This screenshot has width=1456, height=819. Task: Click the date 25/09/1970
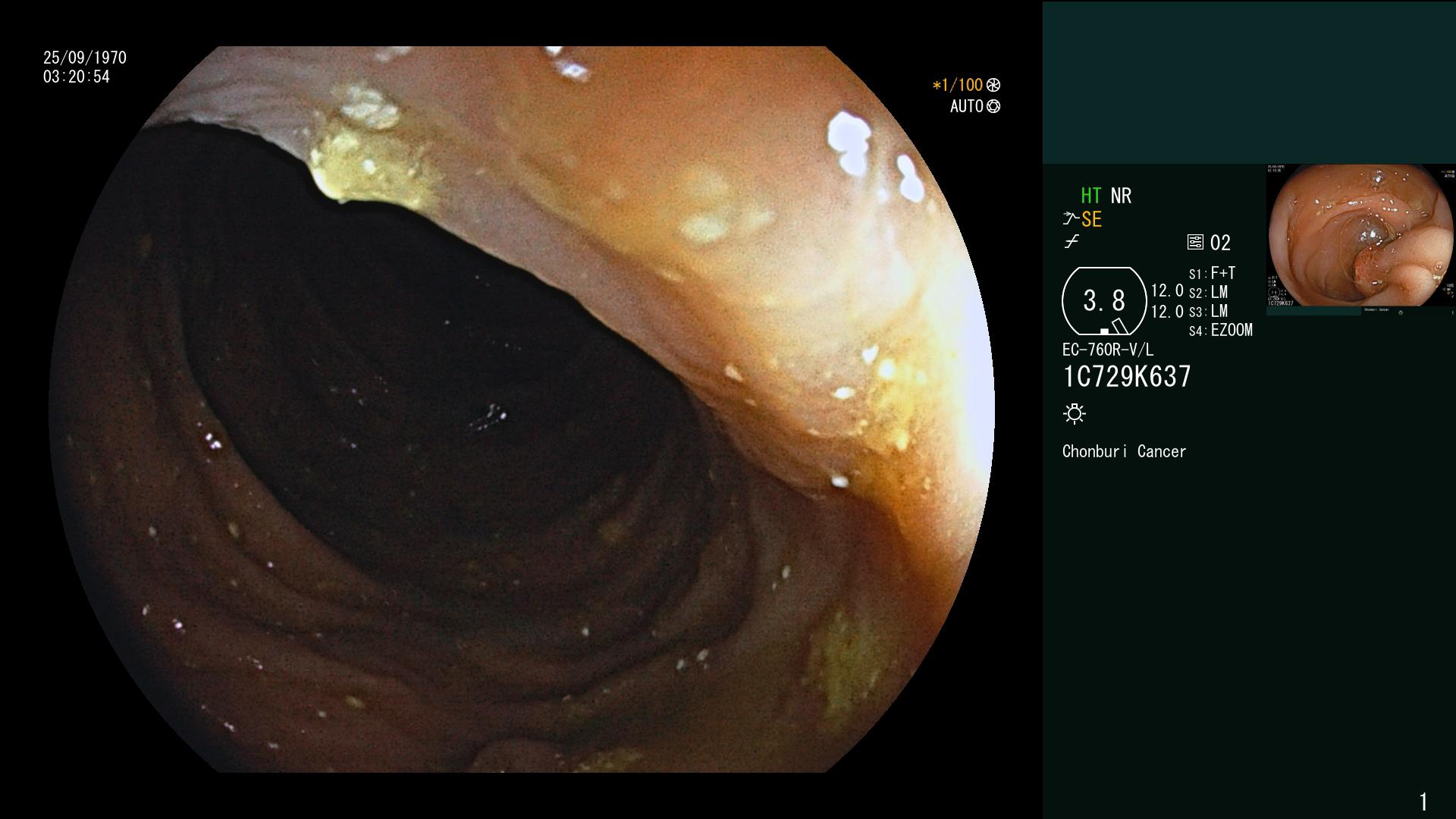click(85, 58)
